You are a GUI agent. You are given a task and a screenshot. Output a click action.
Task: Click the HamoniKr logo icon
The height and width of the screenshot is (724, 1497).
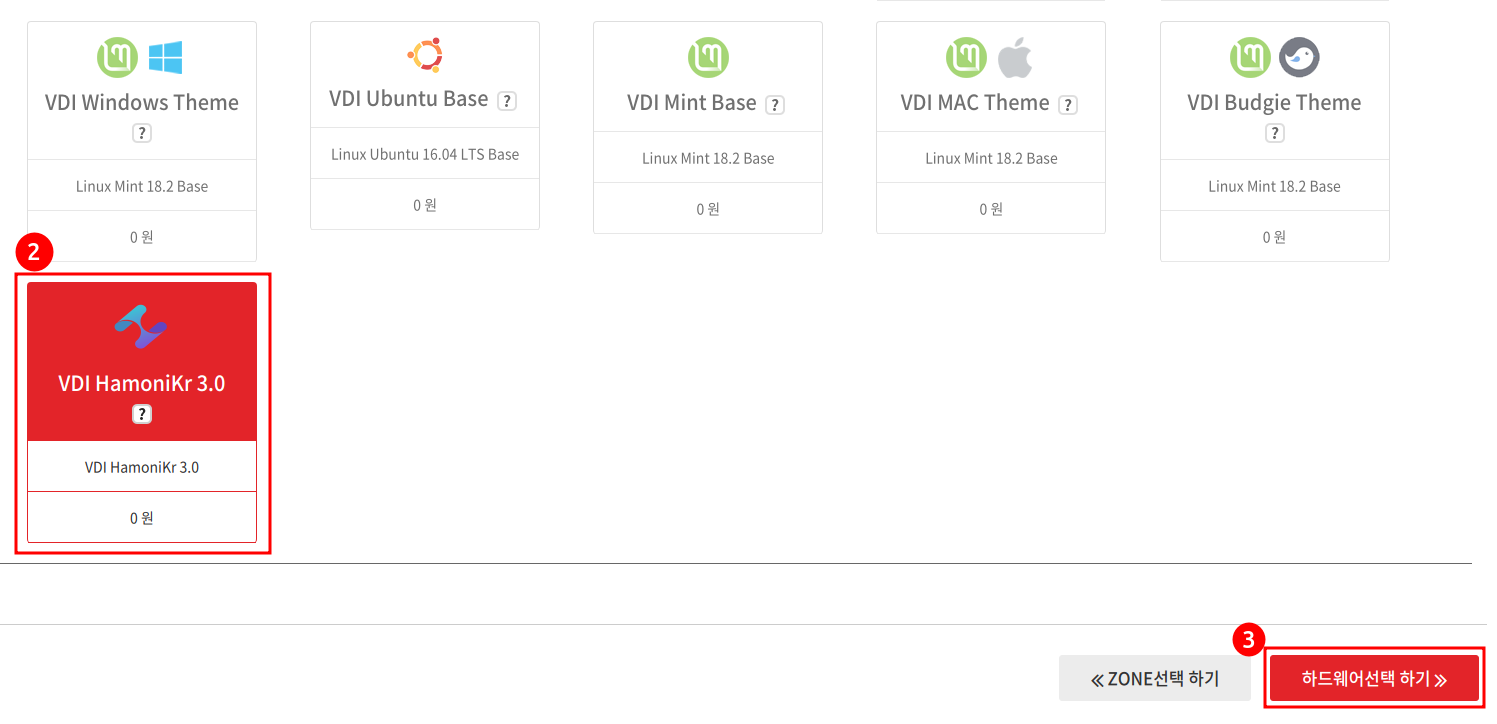141,327
